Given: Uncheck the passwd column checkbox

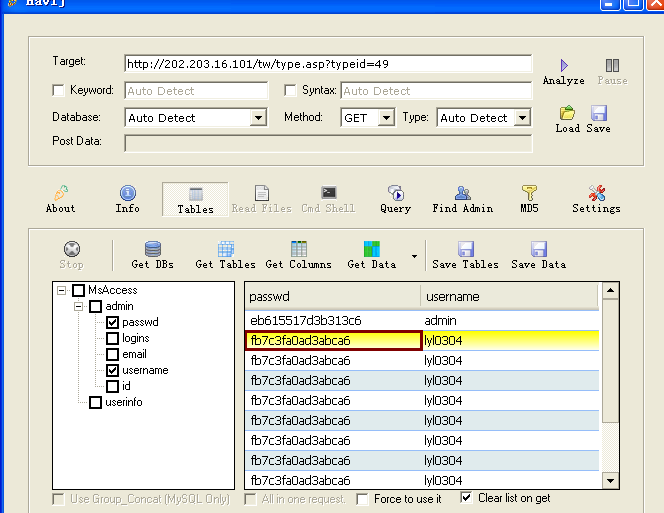Looking at the screenshot, I should (112, 322).
